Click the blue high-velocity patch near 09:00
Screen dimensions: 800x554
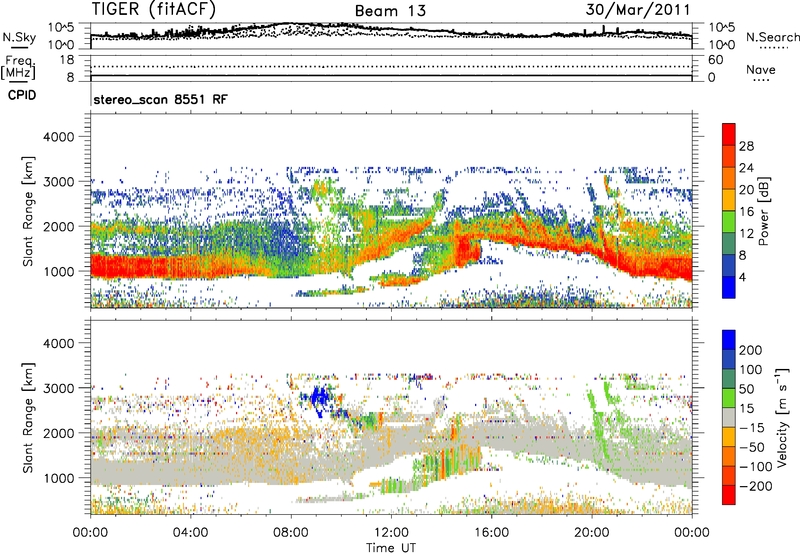click(x=320, y=397)
